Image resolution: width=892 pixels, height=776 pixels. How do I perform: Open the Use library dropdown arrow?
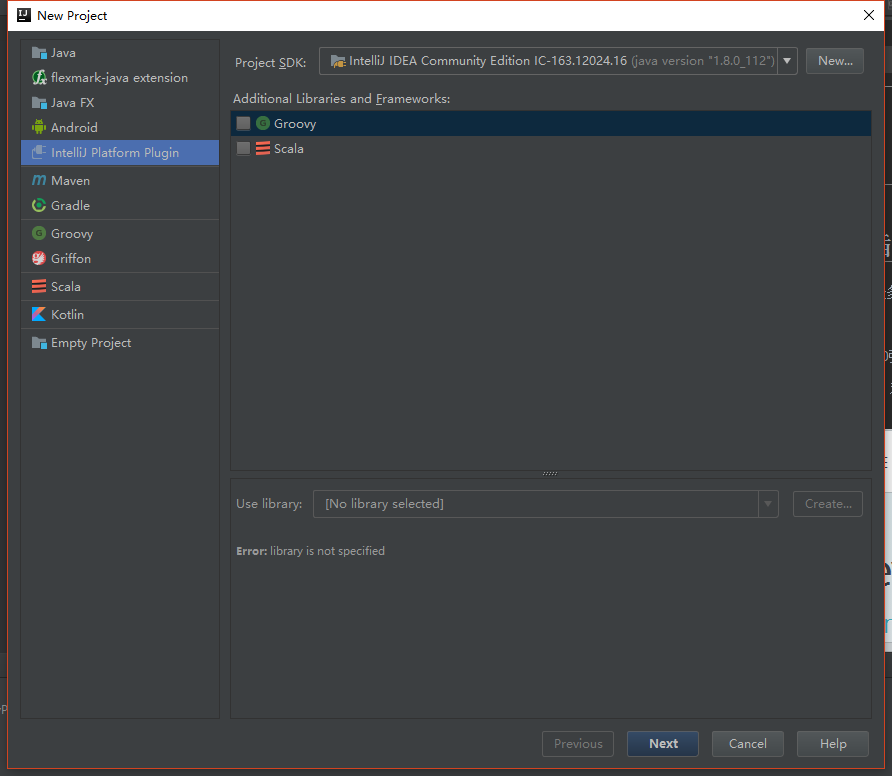tap(768, 503)
